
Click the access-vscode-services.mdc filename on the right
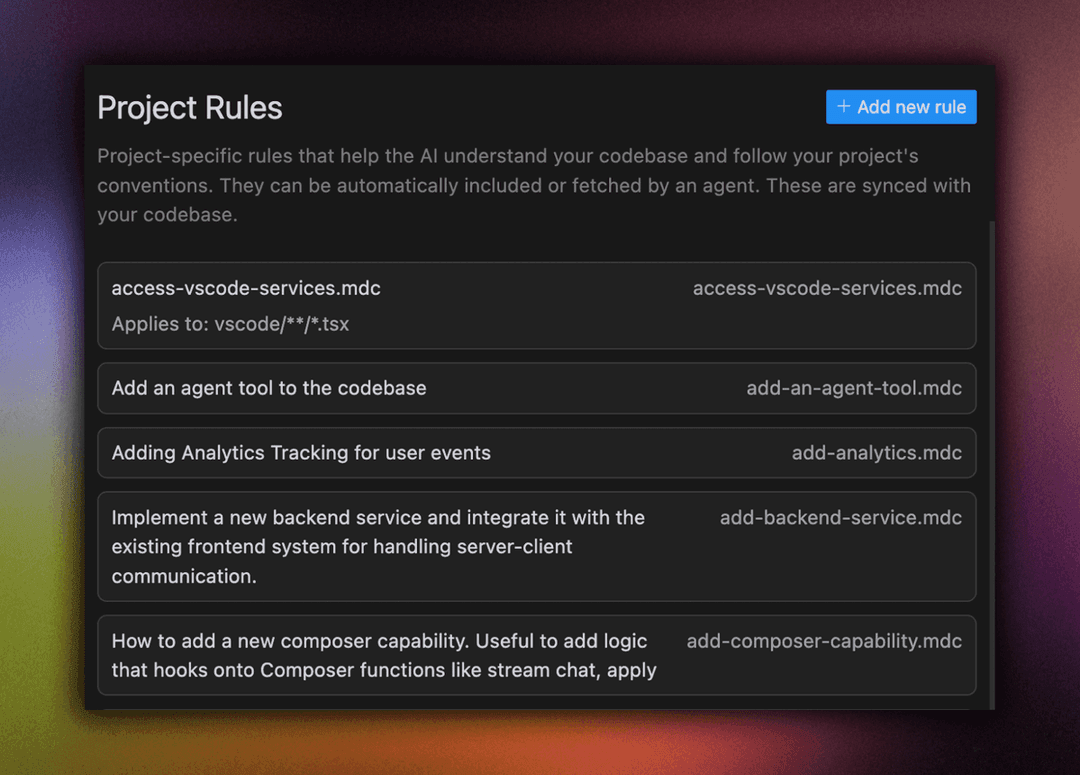[827, 288]
